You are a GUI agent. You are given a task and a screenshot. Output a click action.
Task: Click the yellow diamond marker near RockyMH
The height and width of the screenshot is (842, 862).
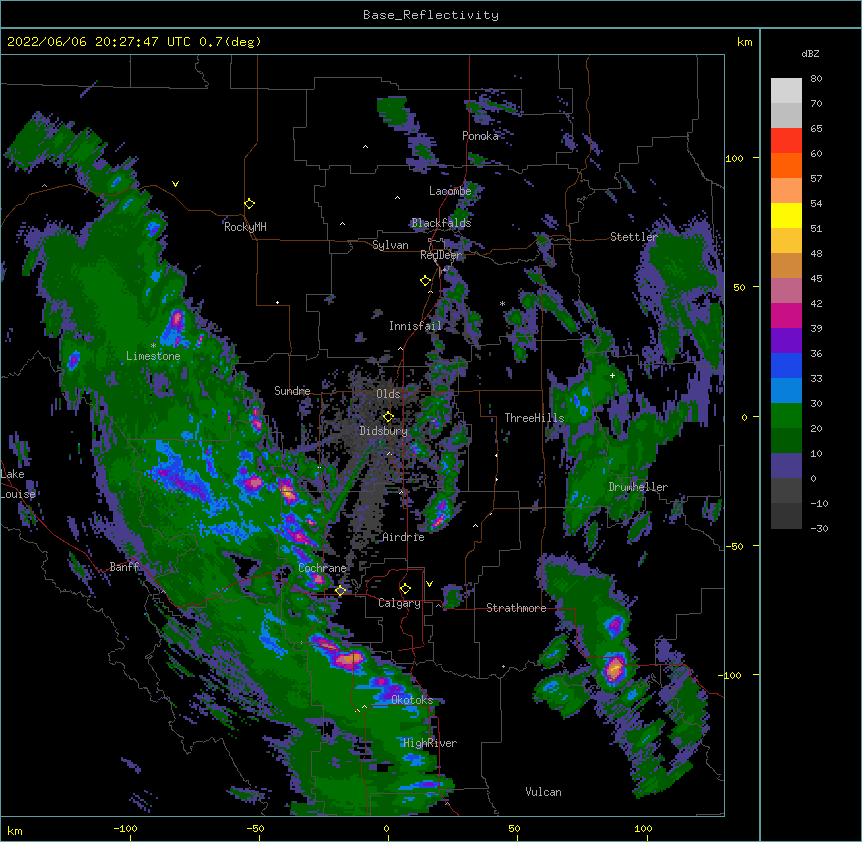click(x=250, y=204)
